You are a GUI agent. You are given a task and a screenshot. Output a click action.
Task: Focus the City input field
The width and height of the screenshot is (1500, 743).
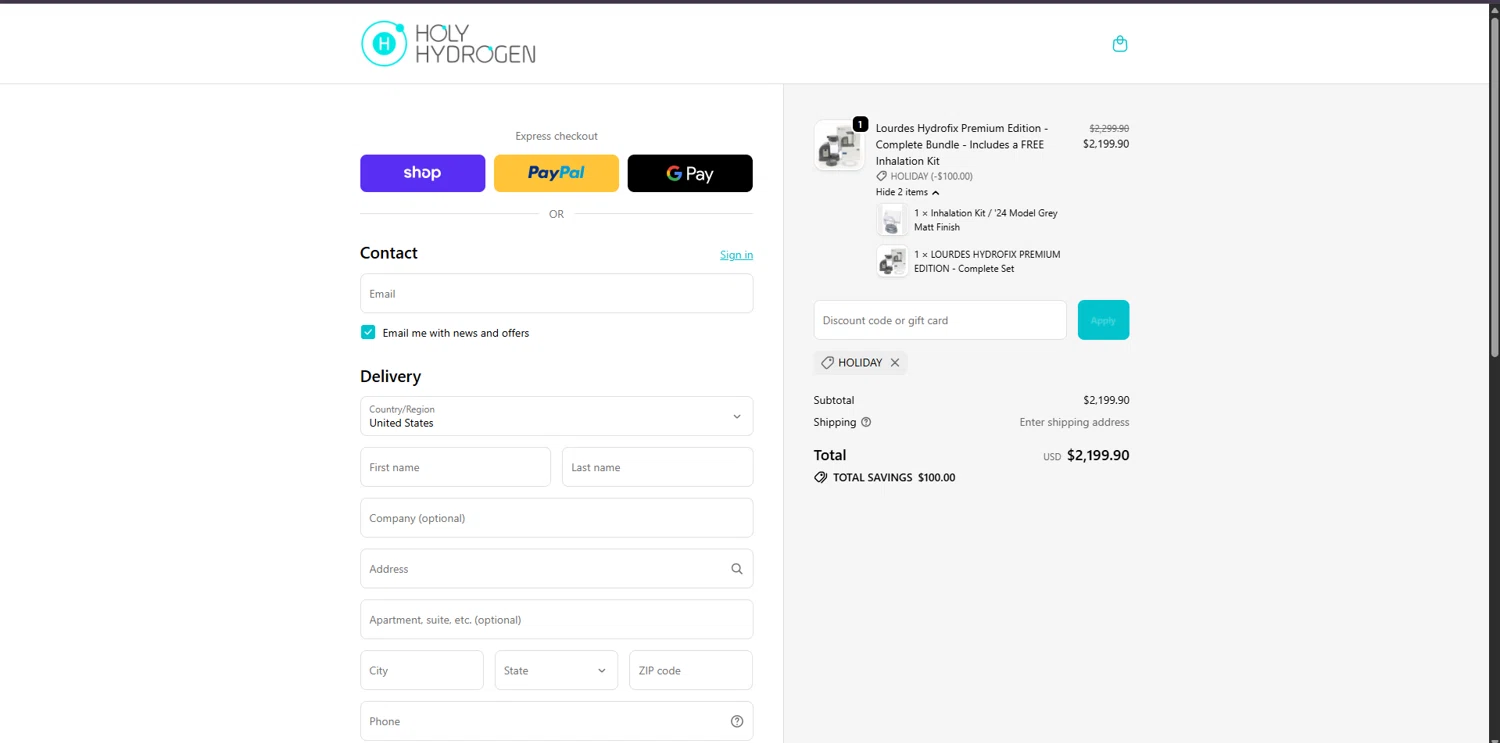[x=422, y=670]
